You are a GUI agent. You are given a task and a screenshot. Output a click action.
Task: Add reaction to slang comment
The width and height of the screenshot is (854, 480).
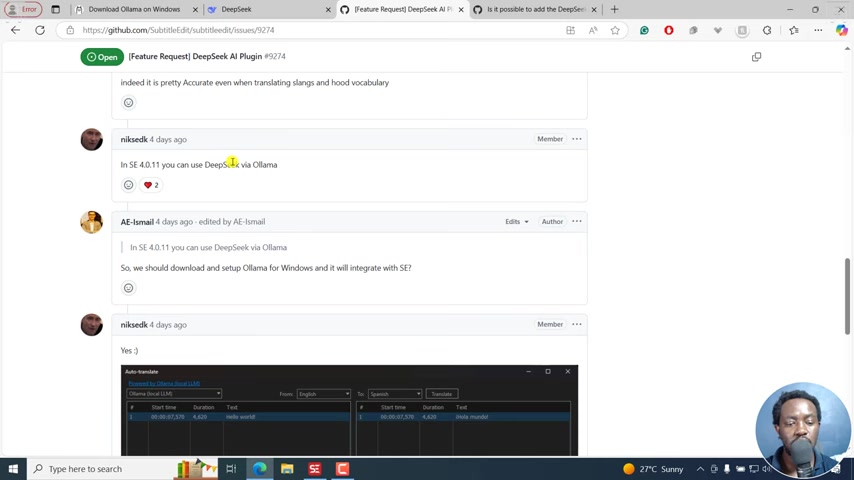pos(129,102)
